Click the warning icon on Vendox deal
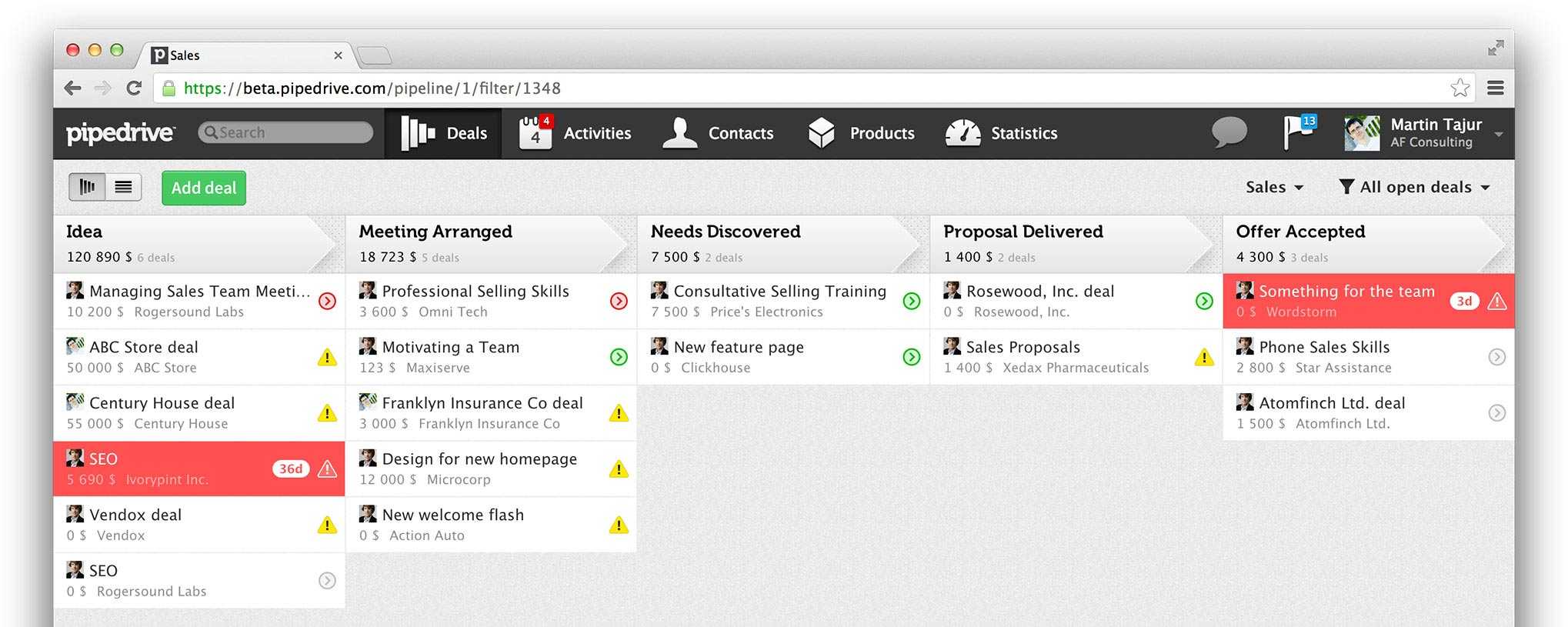This screenshot has width=1568, height=627. [x=327, y=525]
